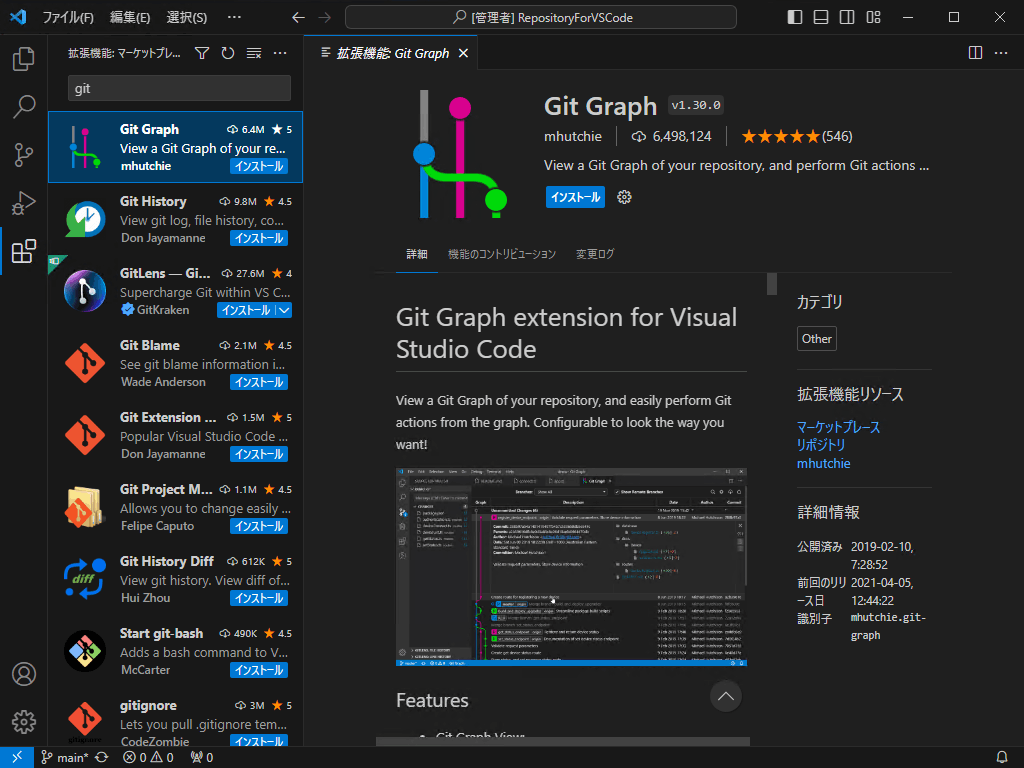
Task: Click the Git Graph extension logo
Action: pyautogui.click(x=460, y=155)
